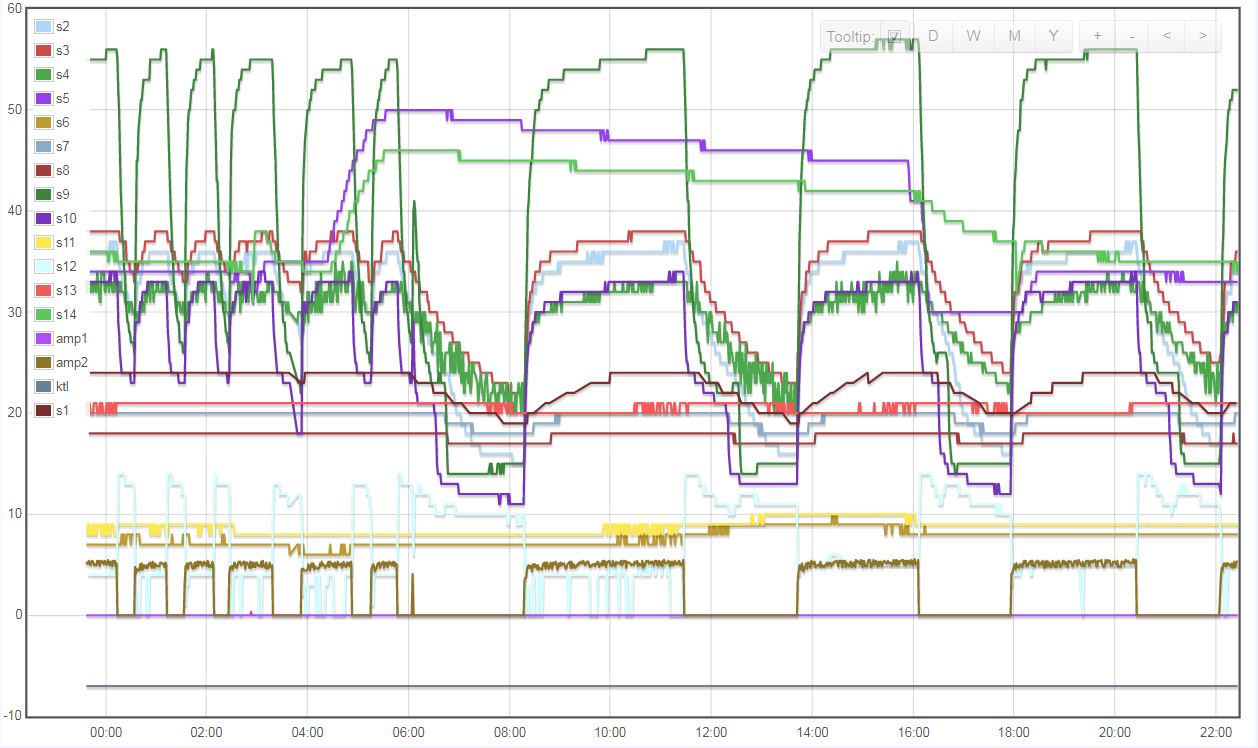The width and height of the screenshot is (1258, 748).
Task: Pan right with the > arrow button
Action: point(1202,36)
